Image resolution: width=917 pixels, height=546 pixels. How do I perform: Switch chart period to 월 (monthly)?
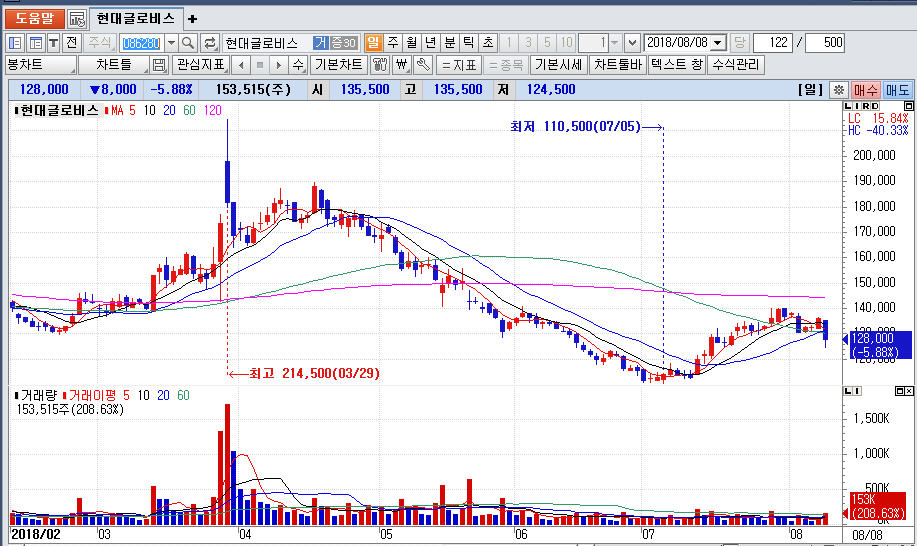point(411,42)
